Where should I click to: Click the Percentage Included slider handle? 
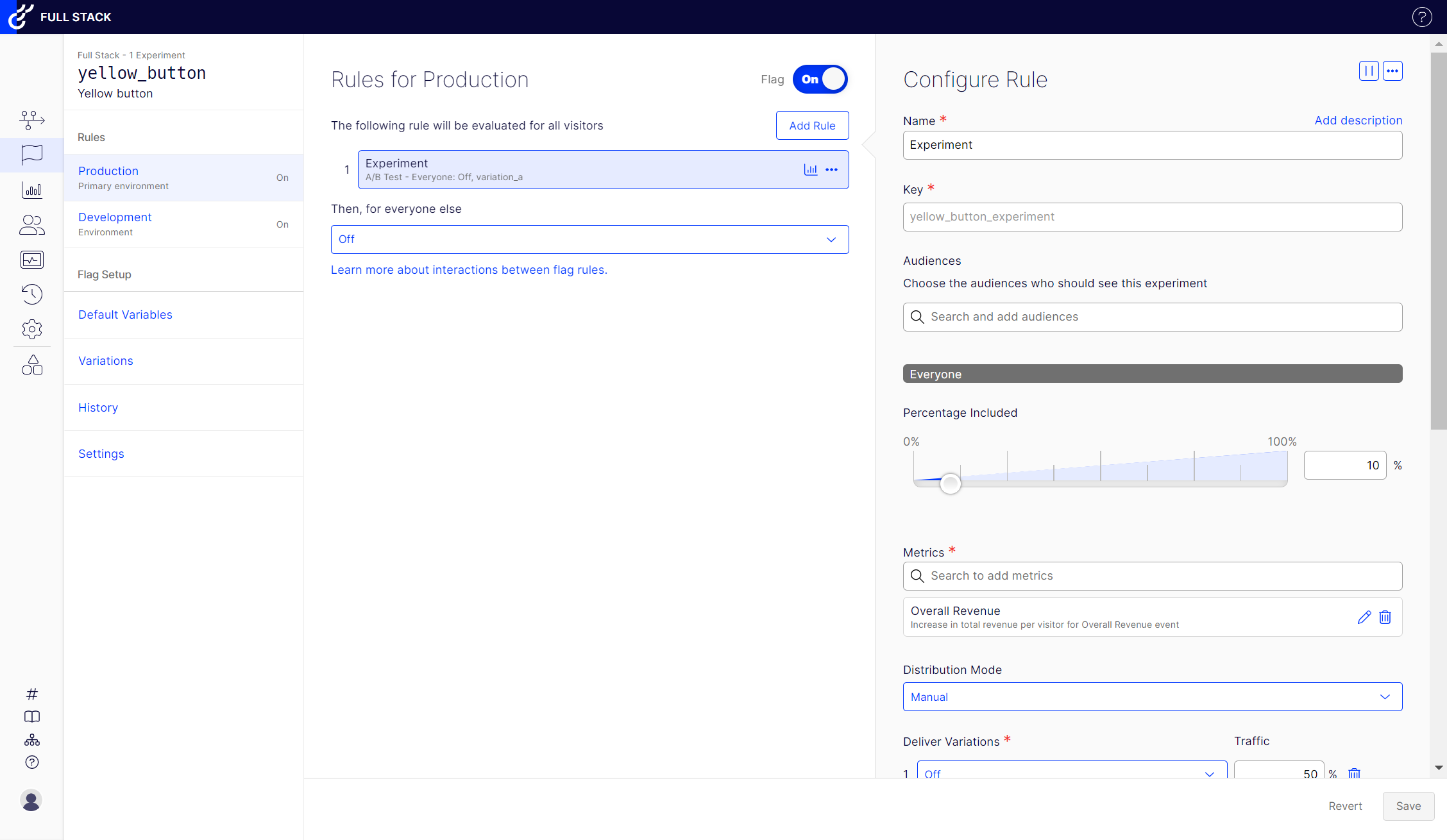tap(950, 483)
